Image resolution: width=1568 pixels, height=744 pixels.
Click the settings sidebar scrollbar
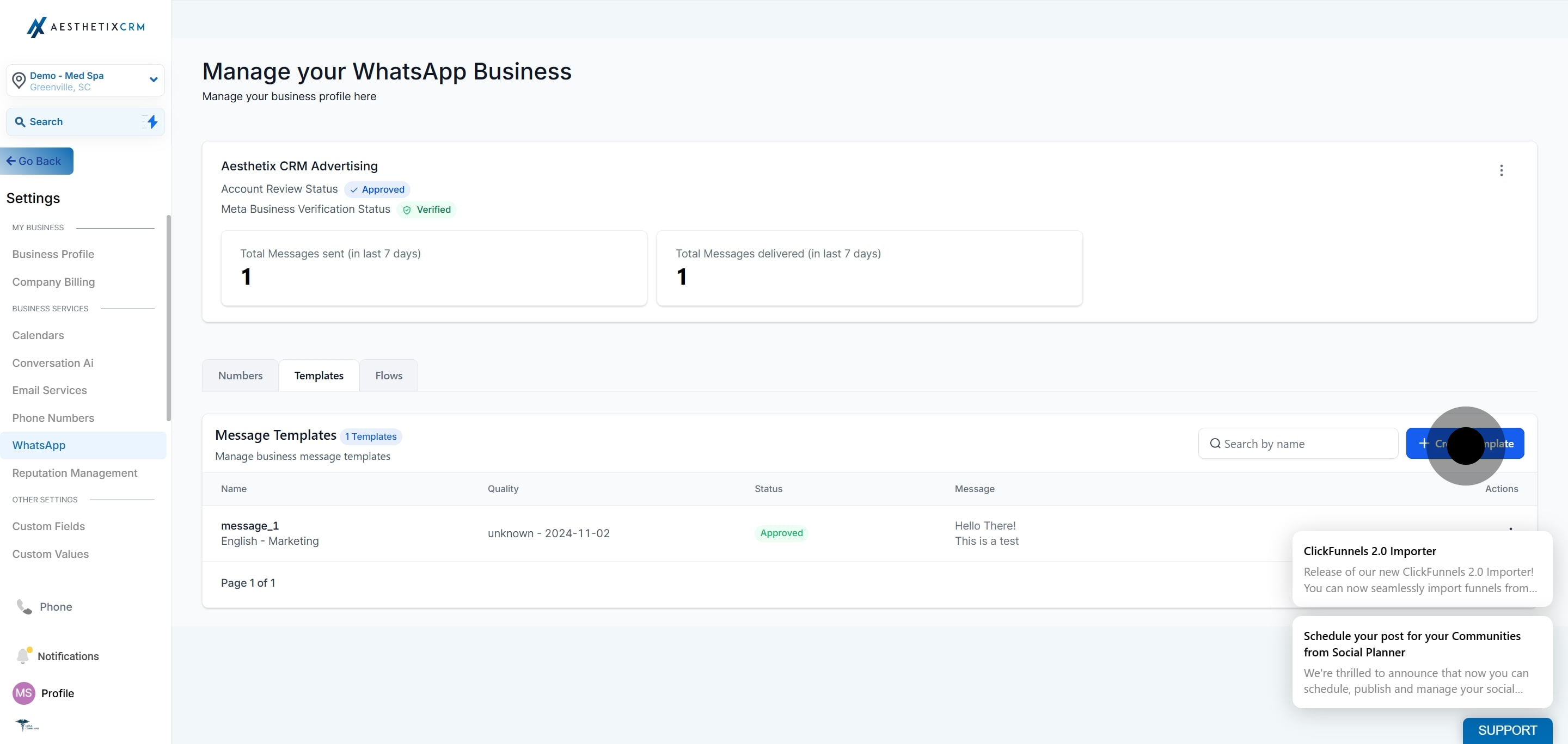(169, 316)
